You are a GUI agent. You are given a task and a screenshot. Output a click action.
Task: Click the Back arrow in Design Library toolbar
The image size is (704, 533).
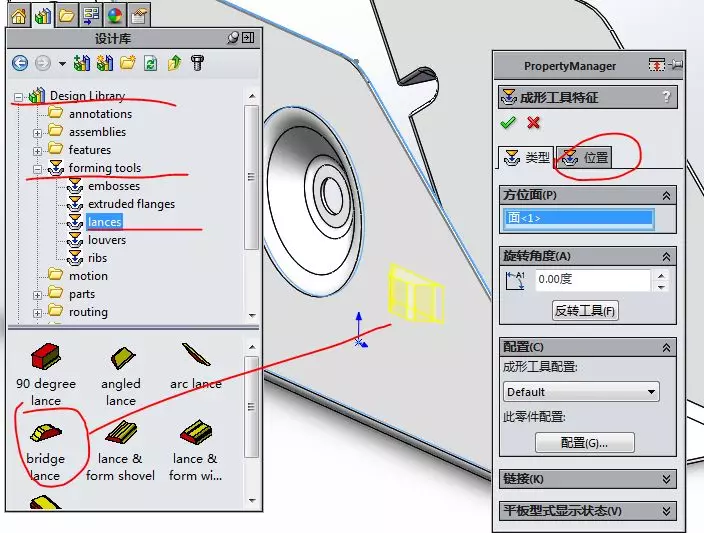pyautogui.click(x=20, y=63)
